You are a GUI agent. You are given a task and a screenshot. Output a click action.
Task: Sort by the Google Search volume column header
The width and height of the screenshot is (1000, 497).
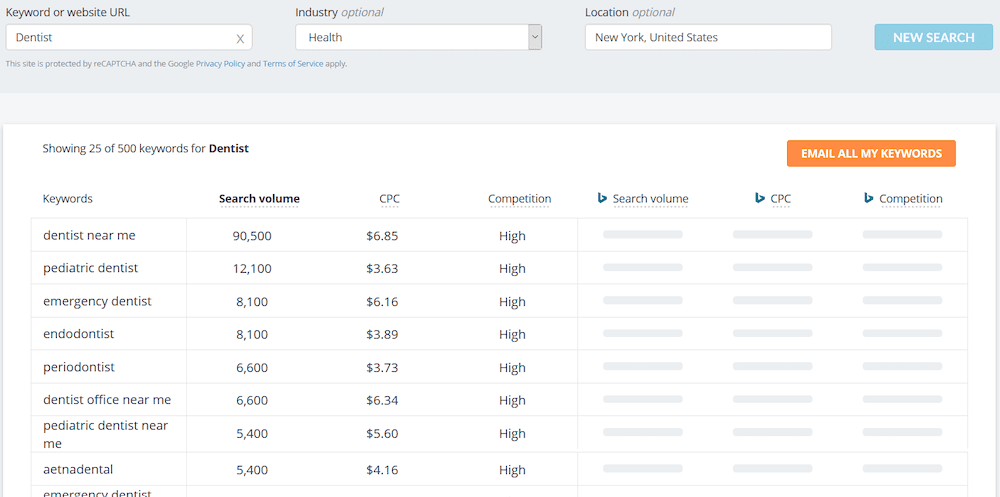coord(259,199)
